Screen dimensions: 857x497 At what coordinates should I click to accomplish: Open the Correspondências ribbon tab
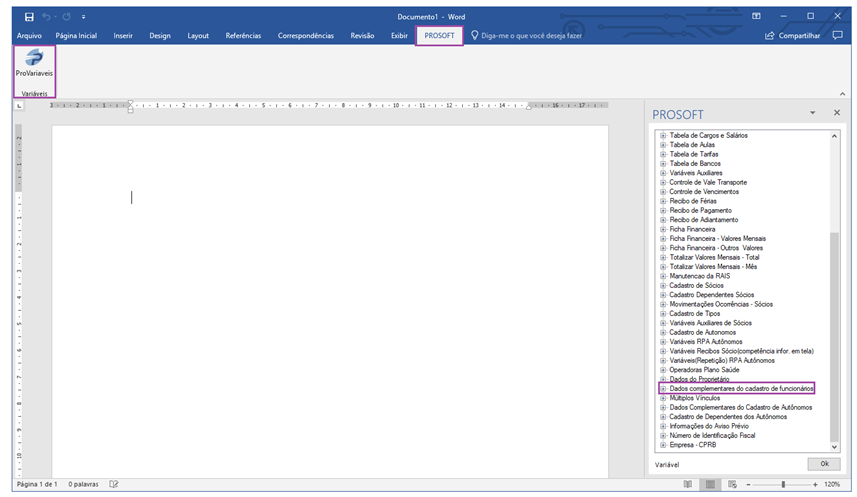click(306, 36)
